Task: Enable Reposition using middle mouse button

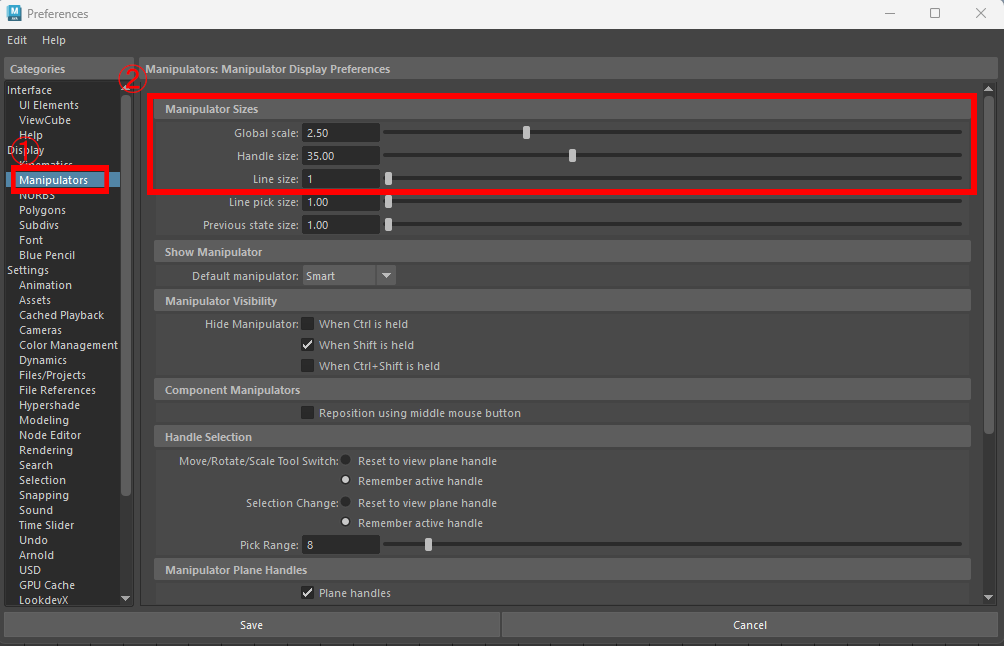Action: click(308, 413)
